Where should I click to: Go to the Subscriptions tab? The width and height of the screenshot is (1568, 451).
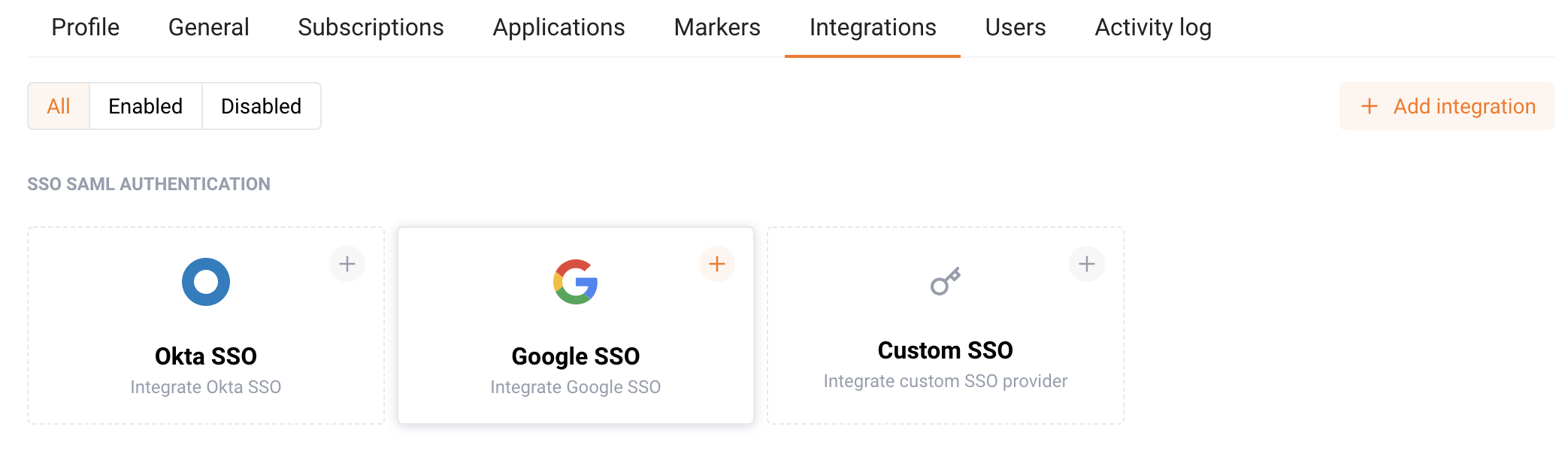(371, 28)
